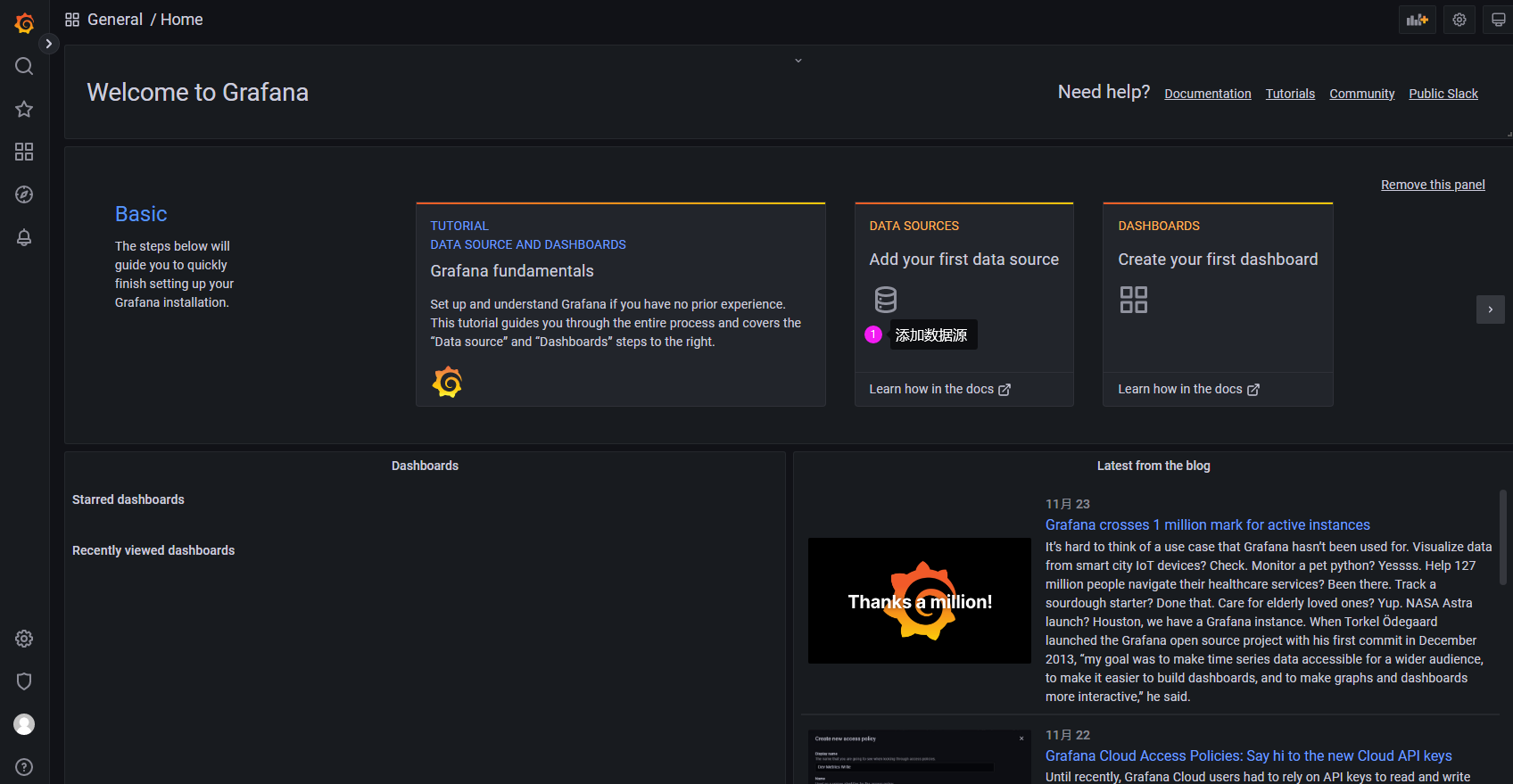
Task: Open blog post Grafana crosses 1 million mark
Action: point(1208,525)
